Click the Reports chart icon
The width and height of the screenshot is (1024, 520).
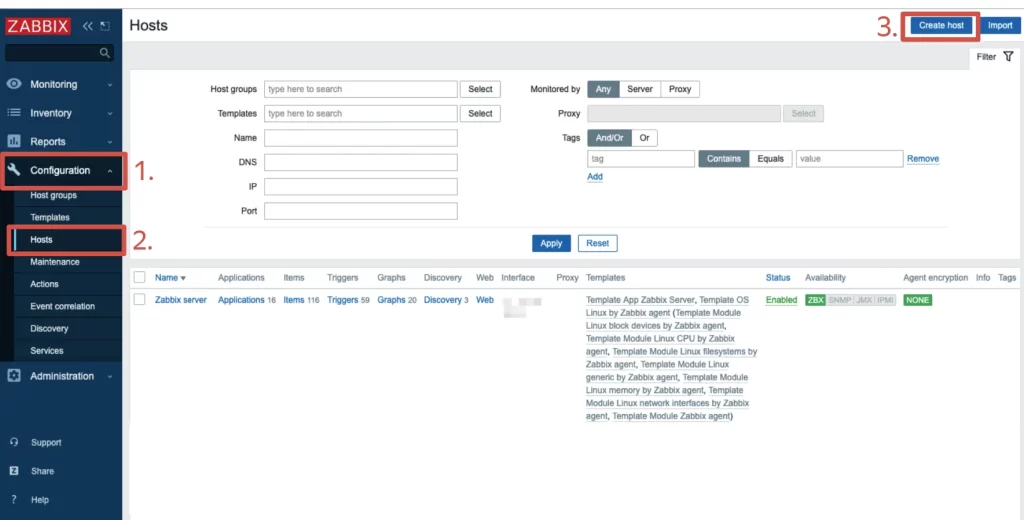tap(14, 141)
